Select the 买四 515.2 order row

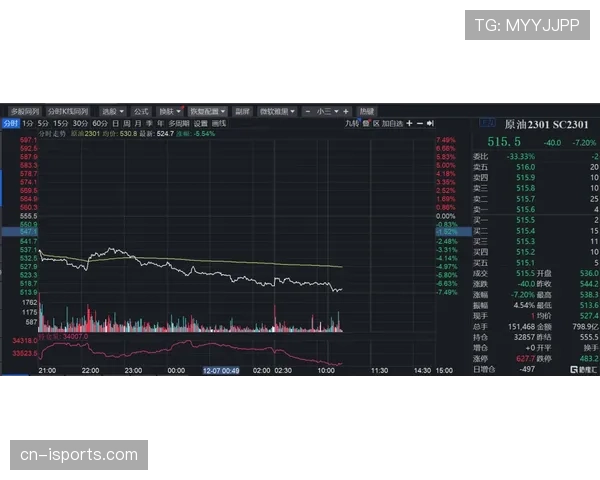pos(535,252)
